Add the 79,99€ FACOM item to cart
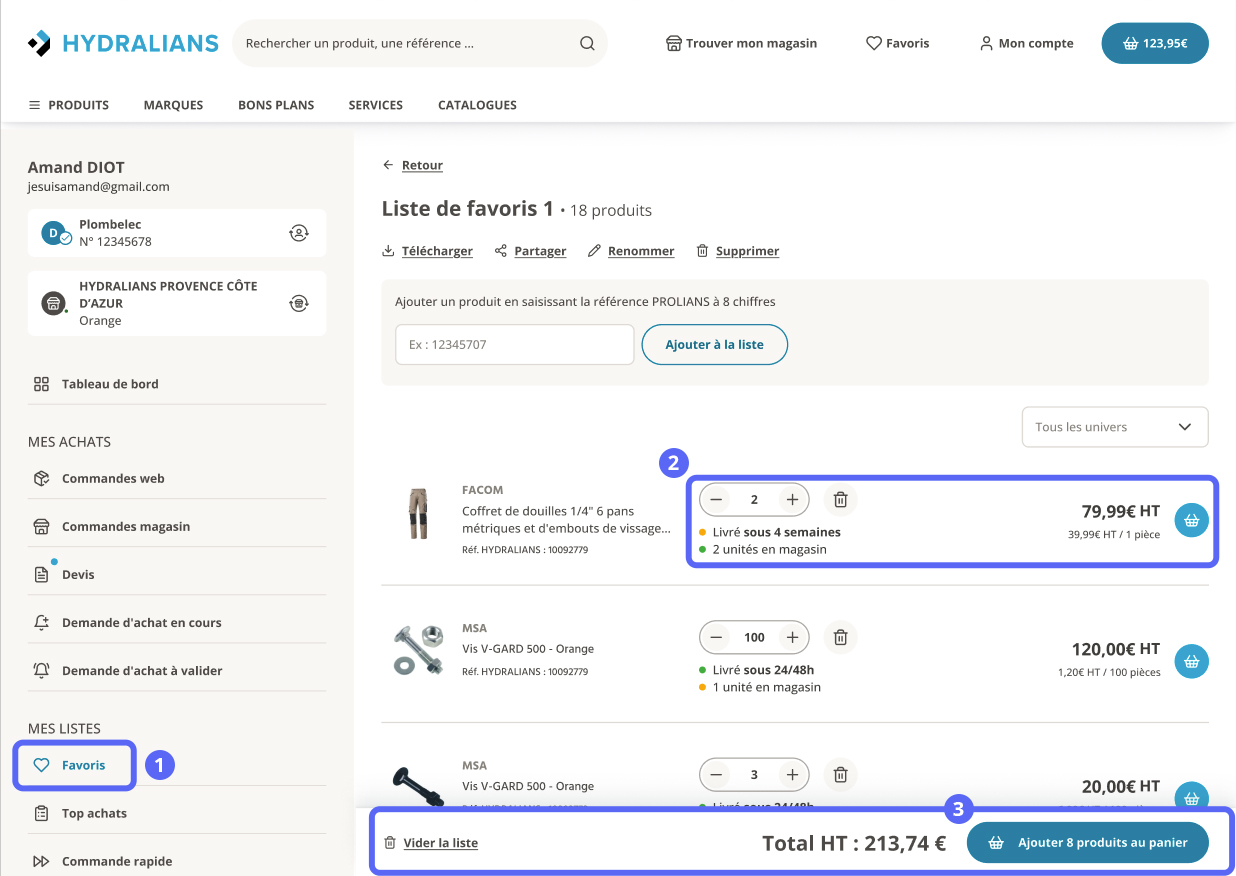Image resolution: width=1236 pixels, height=876 pixels. point(1191,520)
